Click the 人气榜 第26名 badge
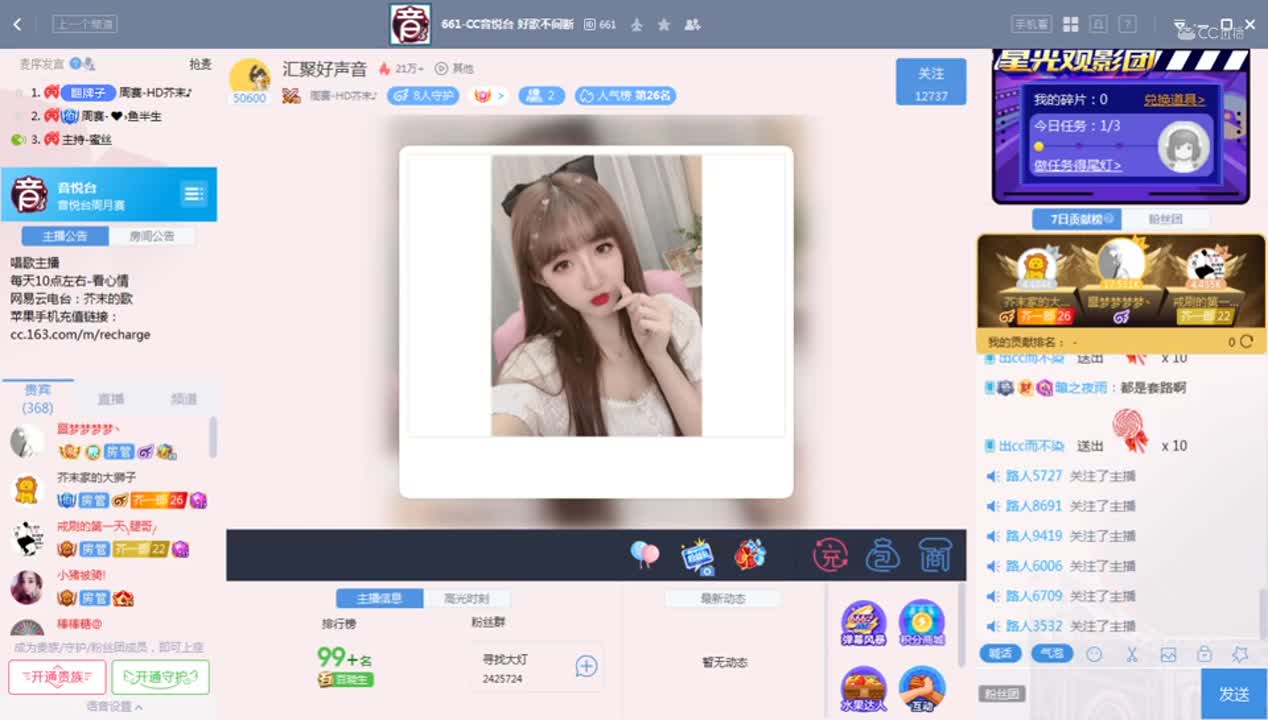The image size is (1268, 720). point(625,96)
